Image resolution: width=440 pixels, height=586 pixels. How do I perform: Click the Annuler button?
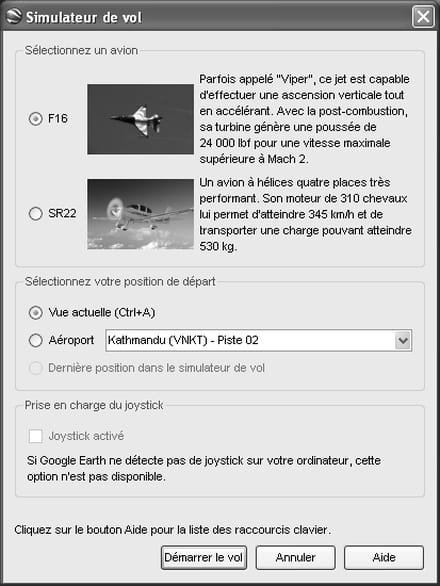[295, 557]
